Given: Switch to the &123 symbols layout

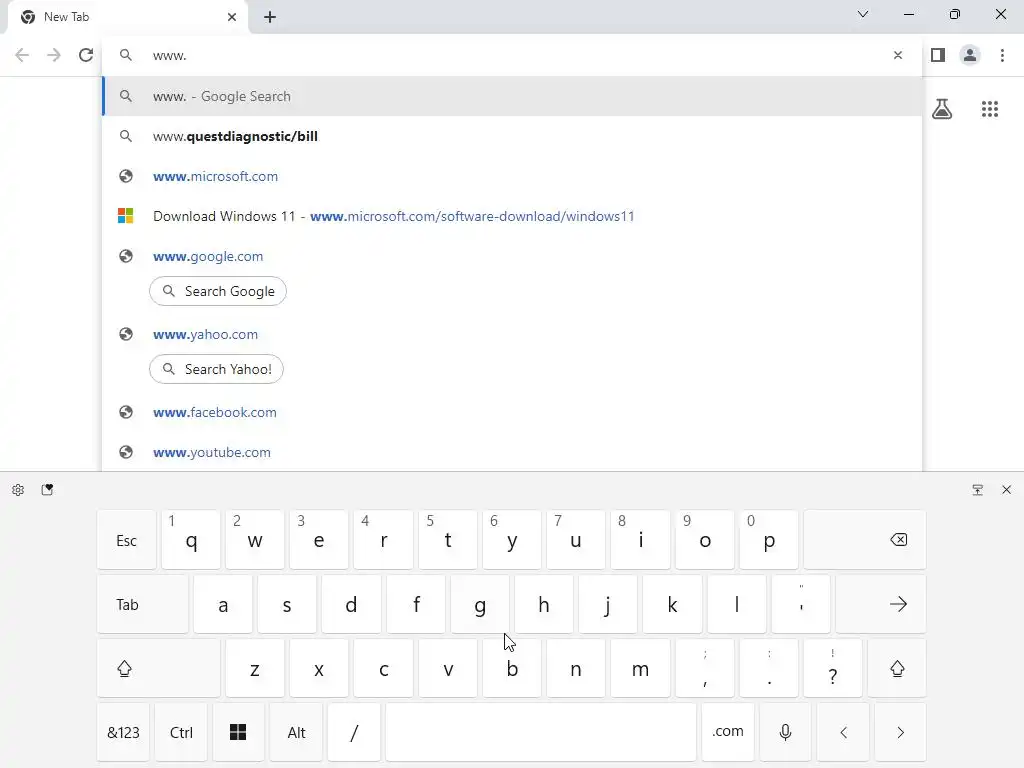Looking at the screenshot, I should point(123,732).
